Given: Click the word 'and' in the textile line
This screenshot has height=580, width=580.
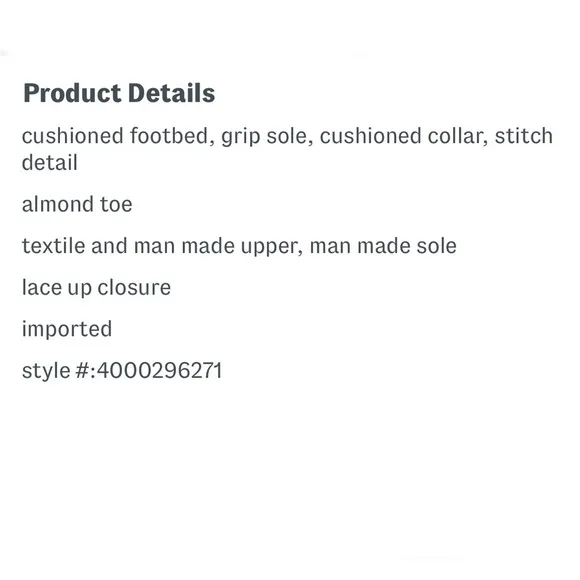Looking at the screenshot, I should pyautogui.click(x=109, y=246).
